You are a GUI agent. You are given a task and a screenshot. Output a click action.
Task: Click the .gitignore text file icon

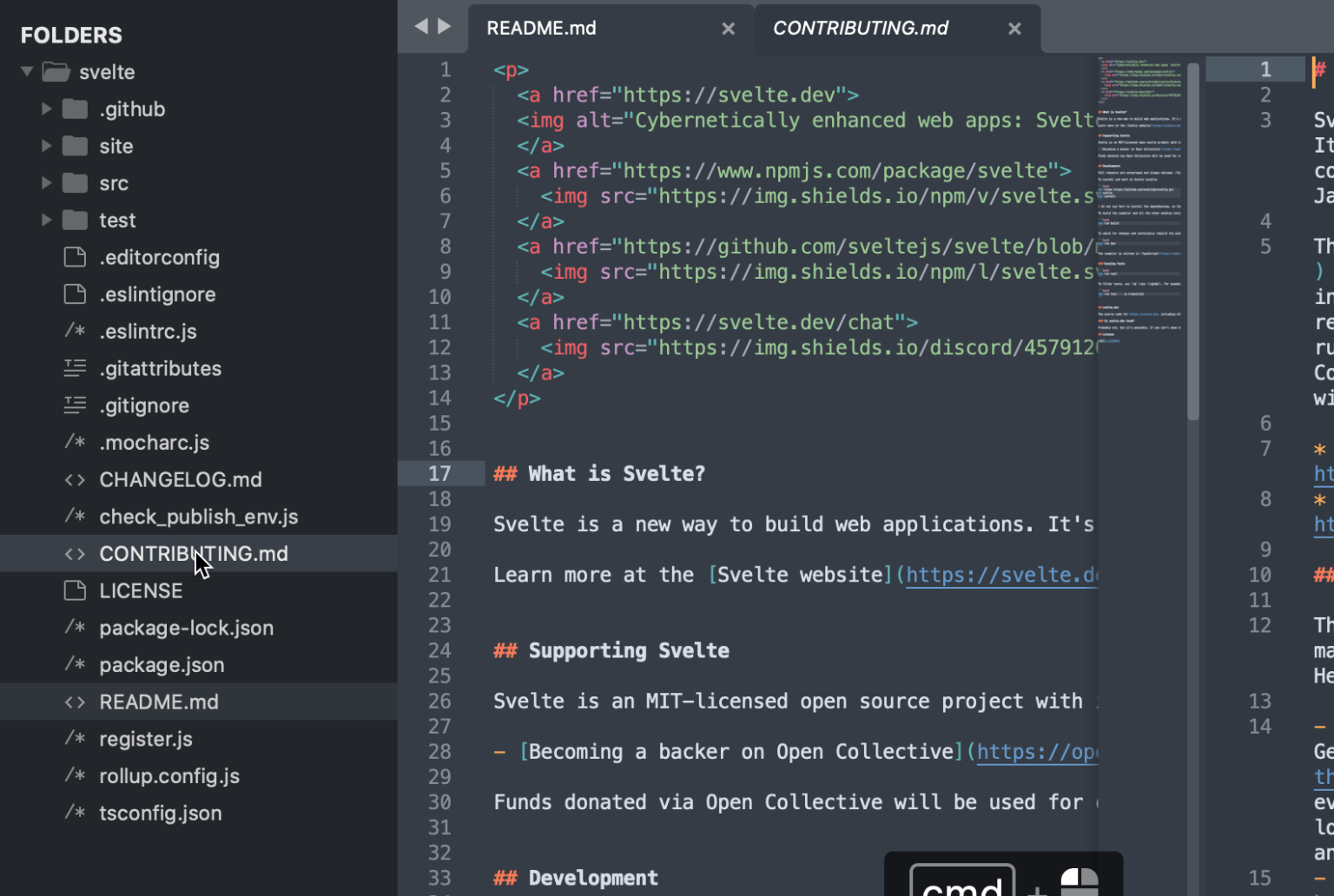click(76, 405)
